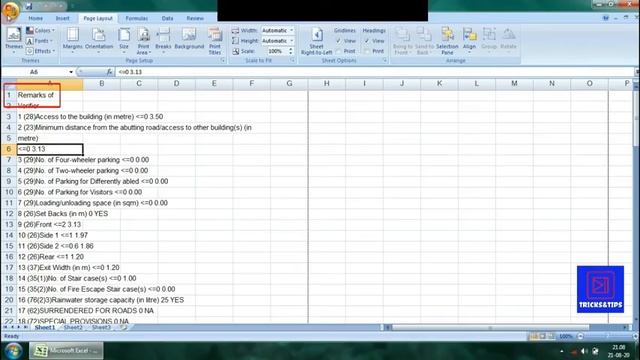640x360 pixels.
Task: Switch to Sheet1 tab
Action: (44, 327)
